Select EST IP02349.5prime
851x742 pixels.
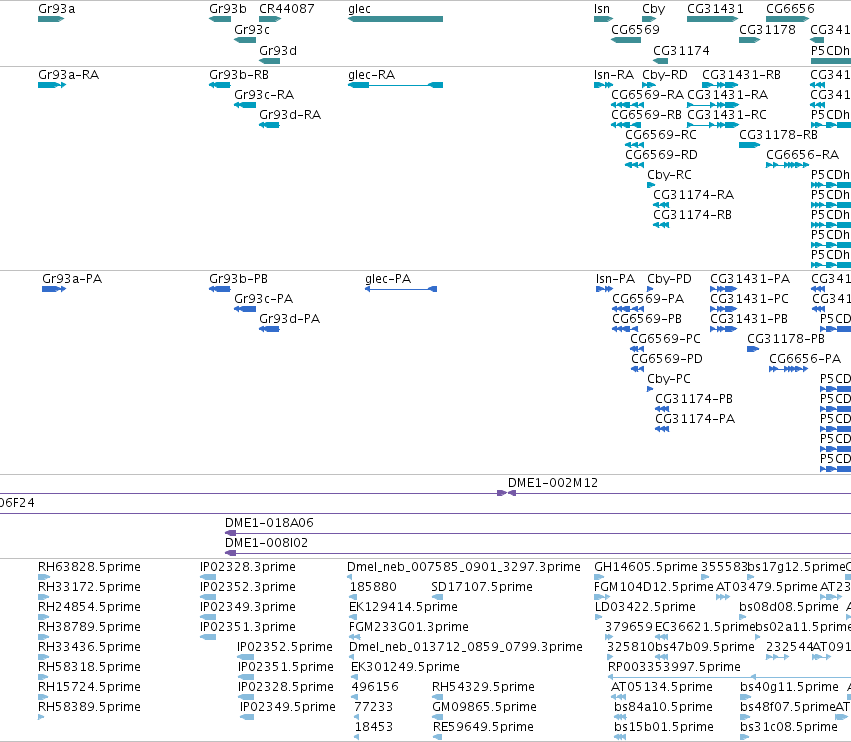click(288, 707)
